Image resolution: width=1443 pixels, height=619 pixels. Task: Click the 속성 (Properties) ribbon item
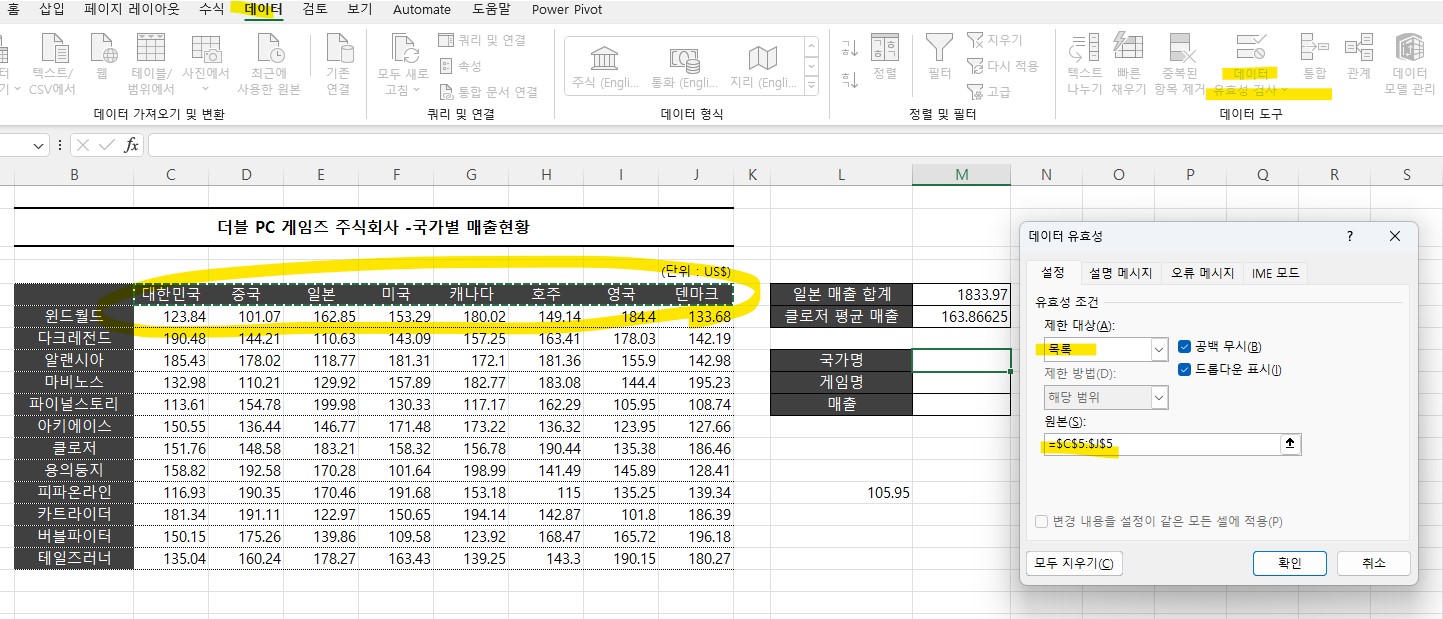[x=460, y=66]
